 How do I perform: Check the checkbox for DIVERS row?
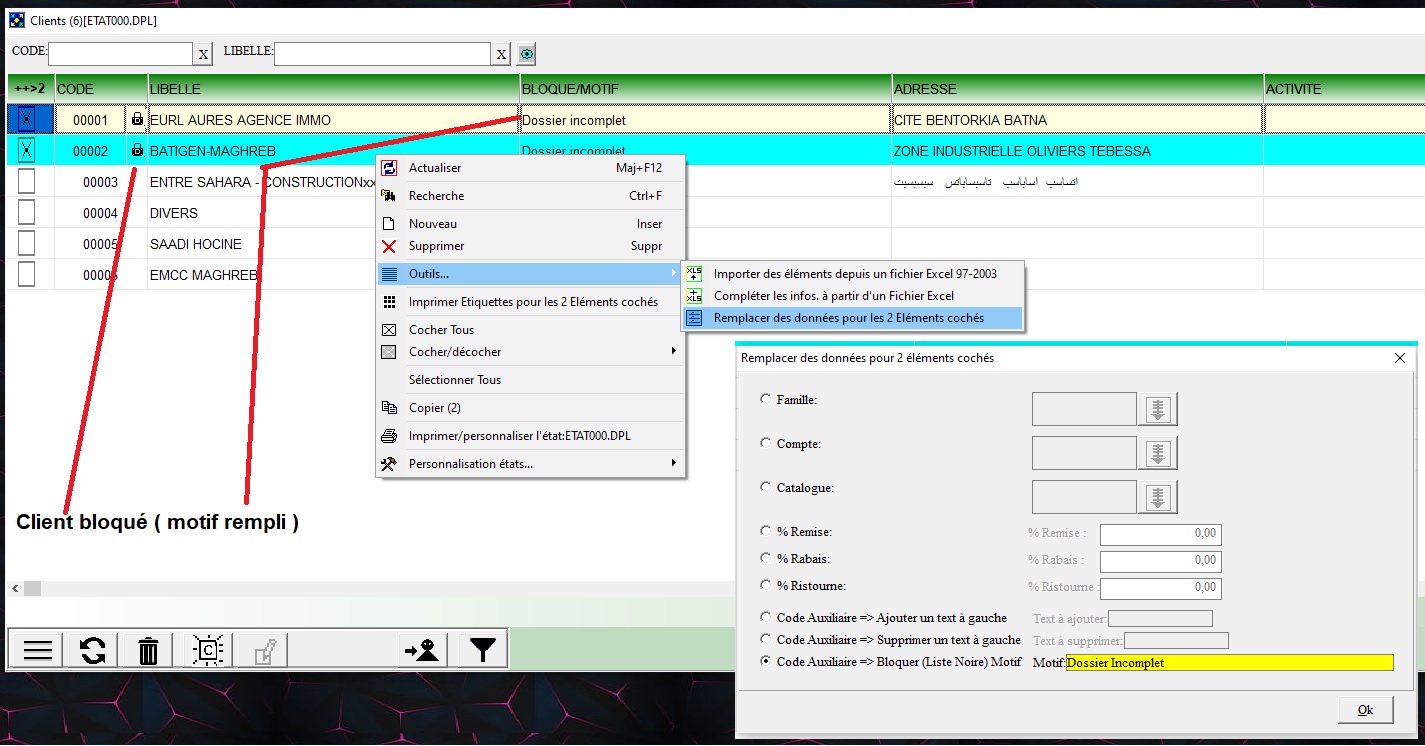point(27,213)
